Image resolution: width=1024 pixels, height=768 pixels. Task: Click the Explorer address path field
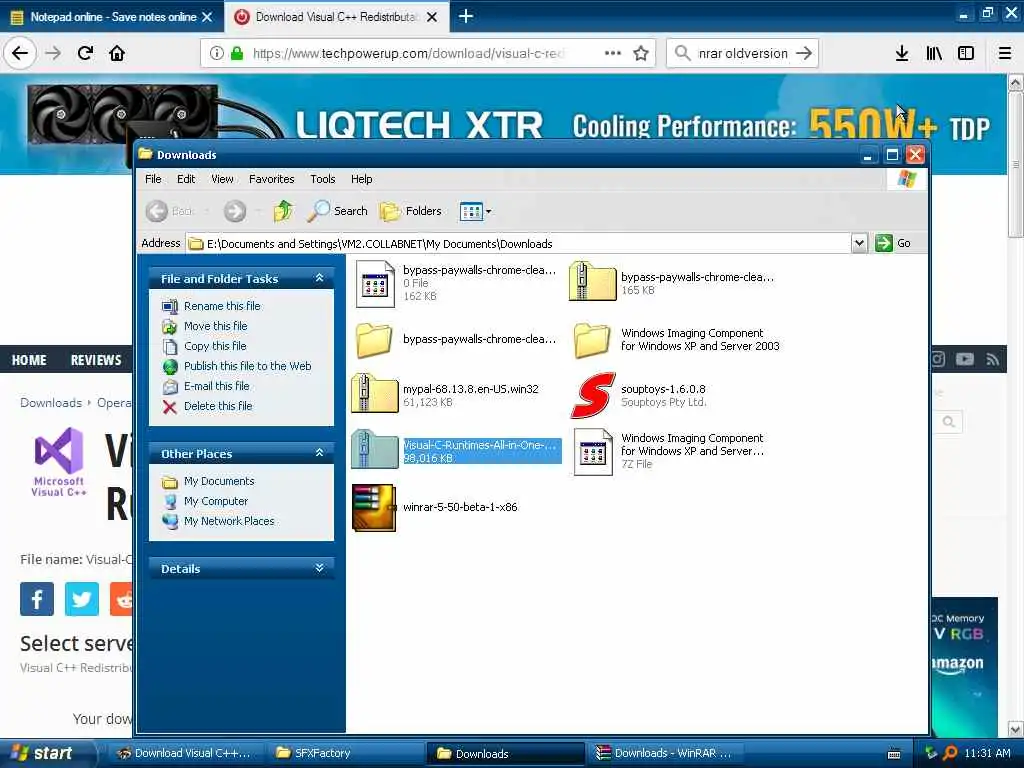click(519, 244)
